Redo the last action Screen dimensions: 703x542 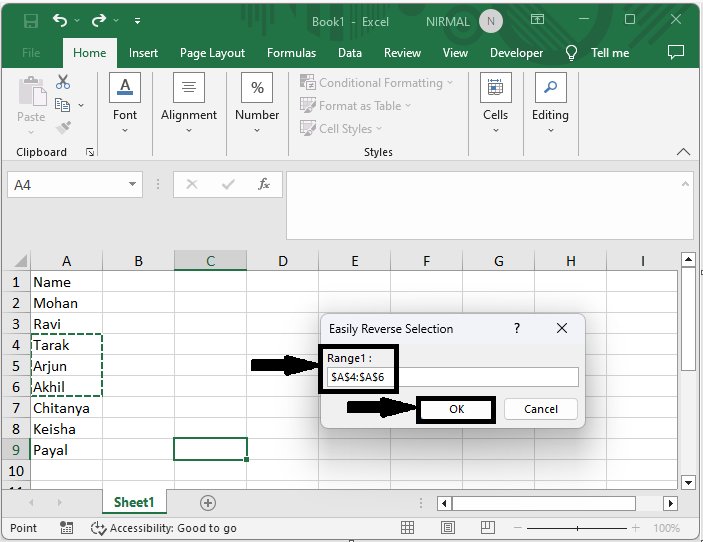pyautogui.click(x=99, y=20)
